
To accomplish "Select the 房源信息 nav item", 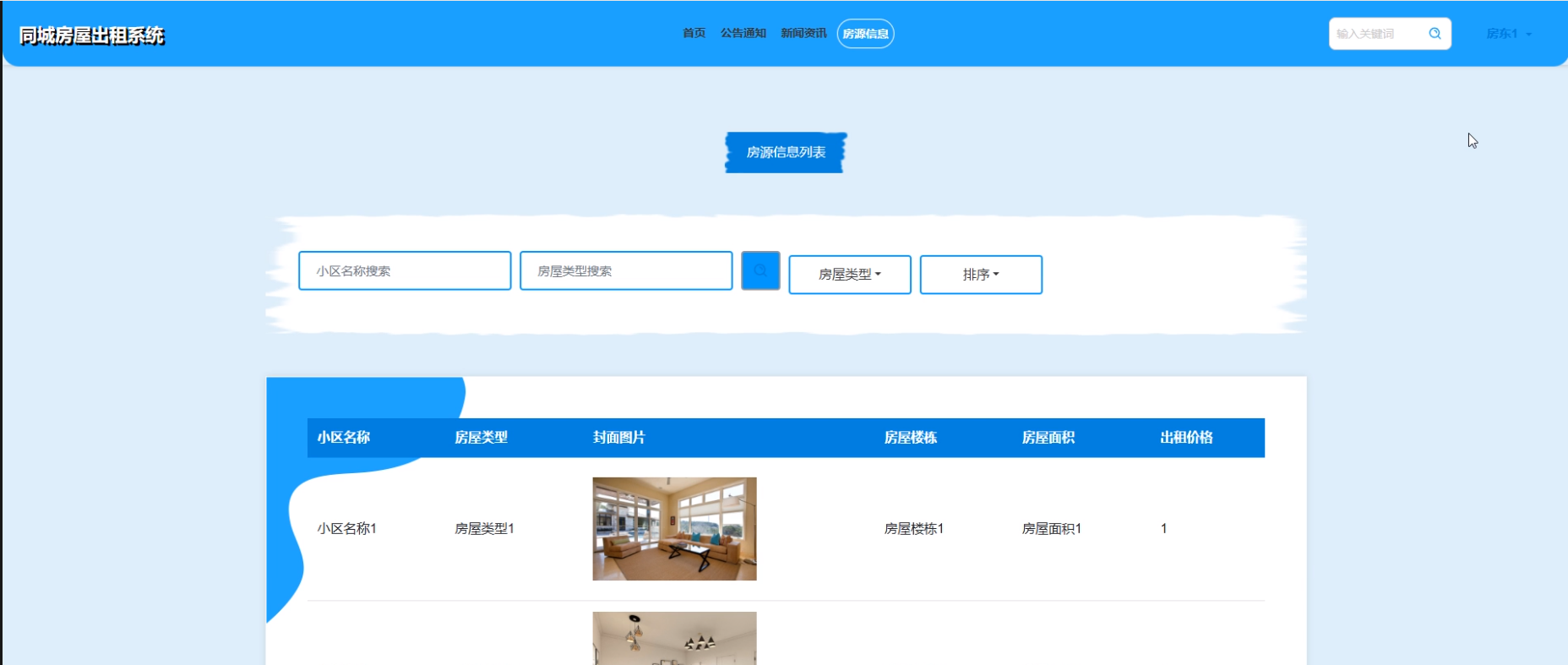I will click(x=866, y=34).
